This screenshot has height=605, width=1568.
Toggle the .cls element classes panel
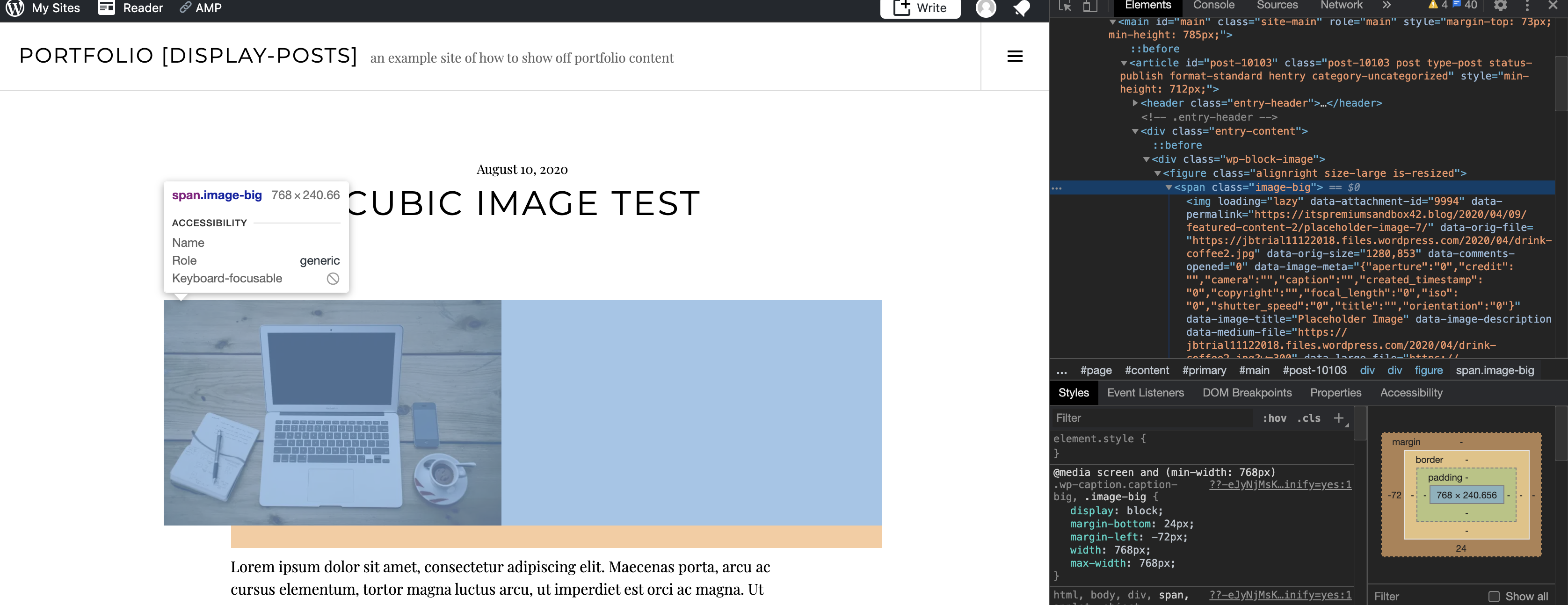(x=1309, y=418)
